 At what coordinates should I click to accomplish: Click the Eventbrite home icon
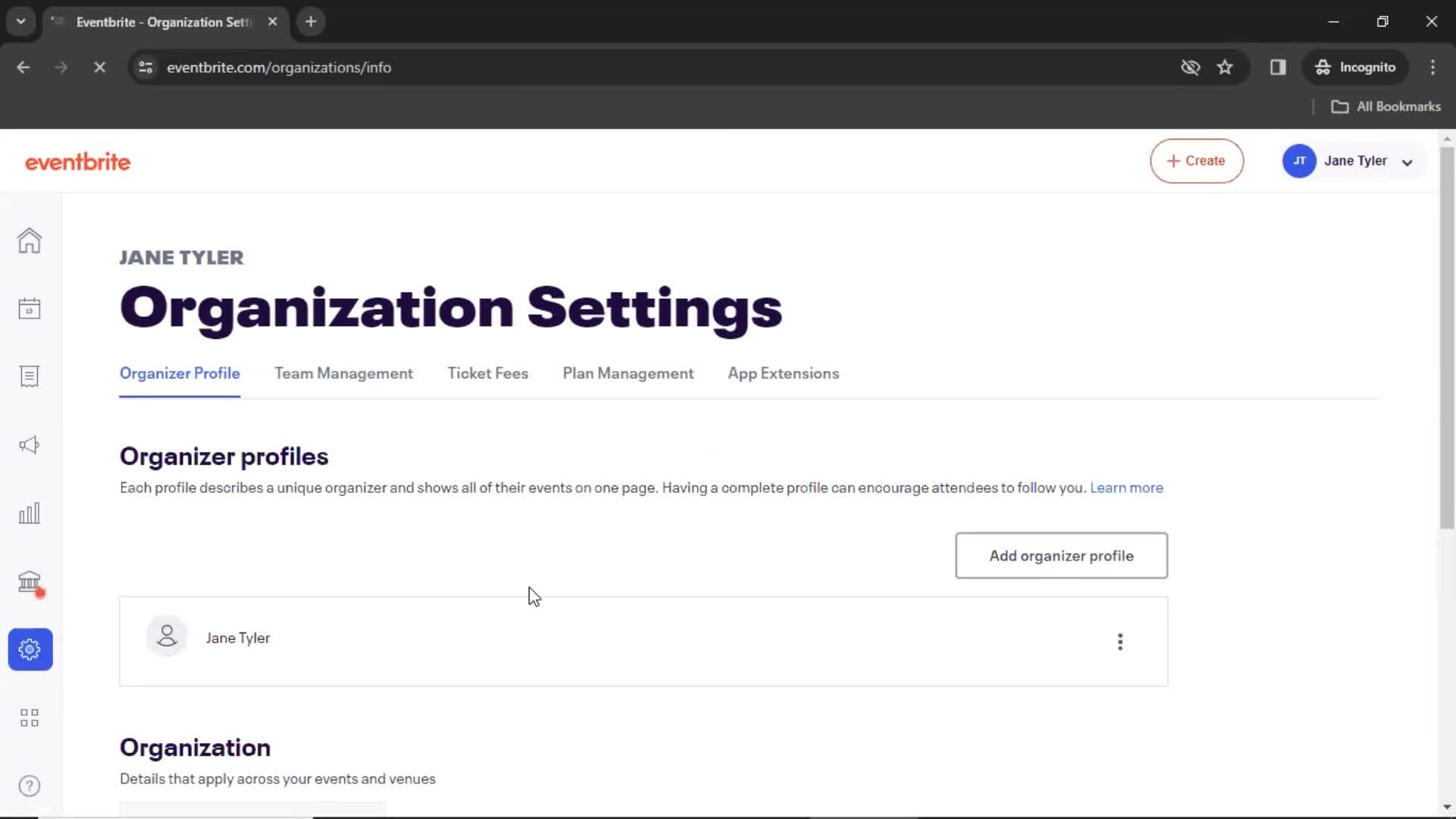pos(29,241)
